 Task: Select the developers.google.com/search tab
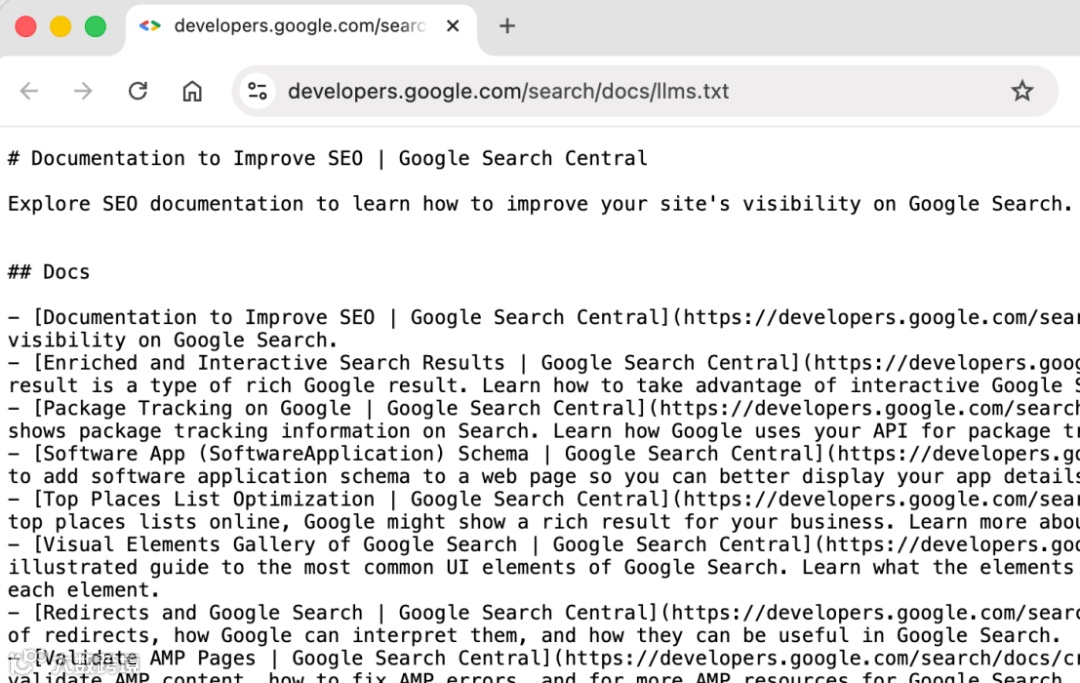300,26
